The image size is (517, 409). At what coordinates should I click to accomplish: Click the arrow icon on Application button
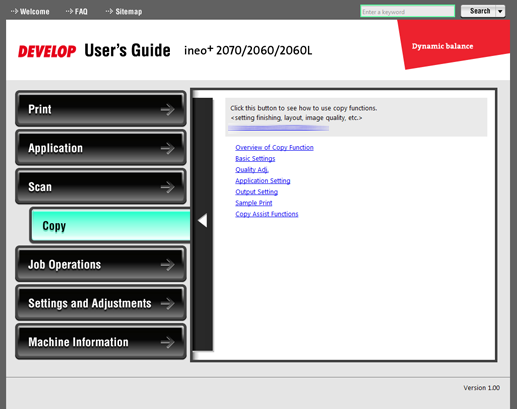(x=167, y=148)
